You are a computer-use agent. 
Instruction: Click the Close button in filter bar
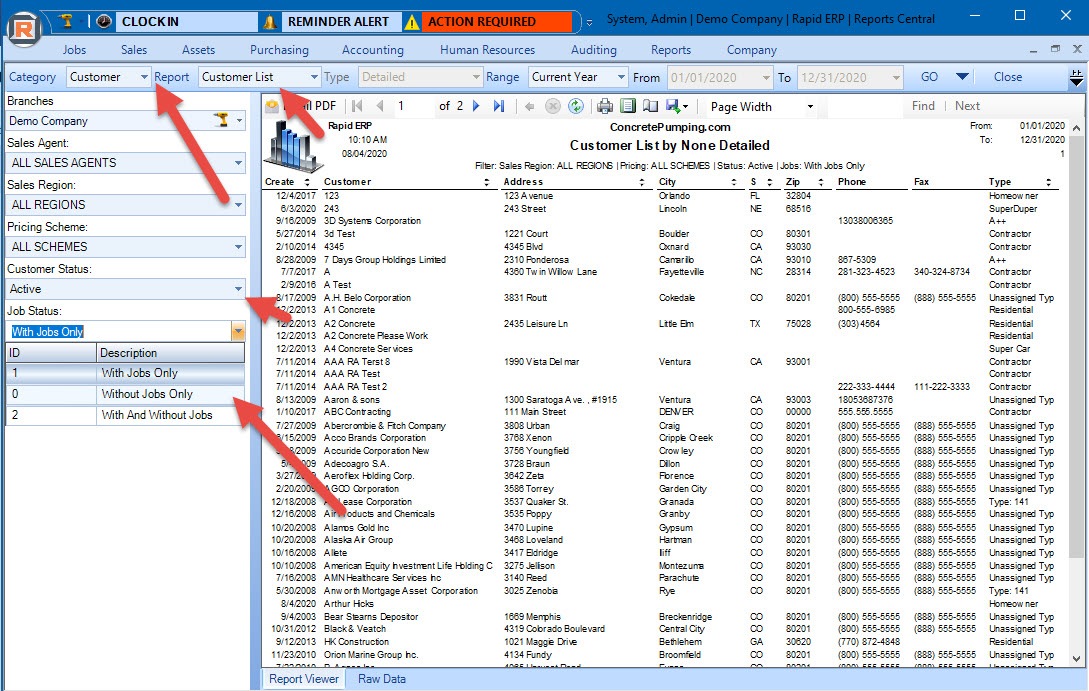1008,77
